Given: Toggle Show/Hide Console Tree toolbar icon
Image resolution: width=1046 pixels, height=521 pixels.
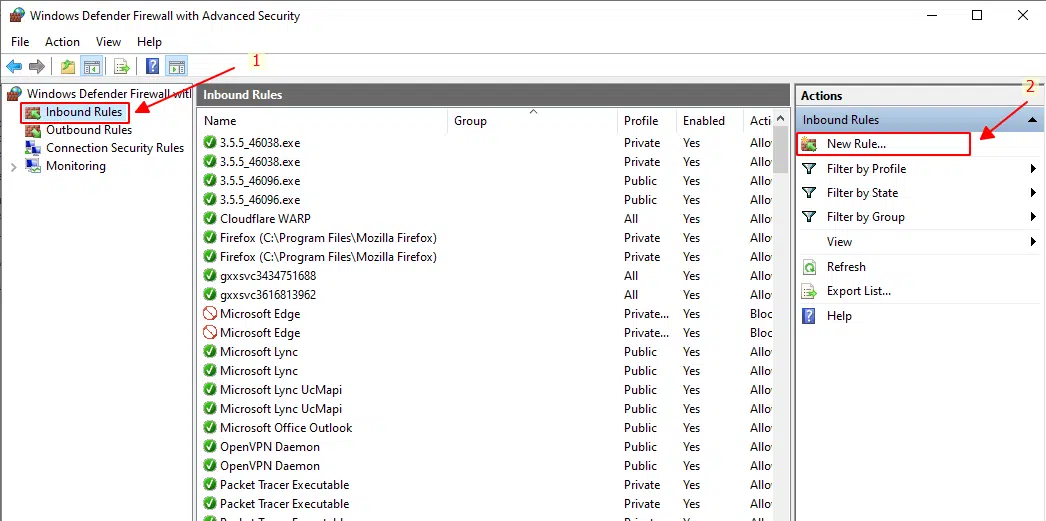Looking at the screenshot, I should pos(91,67).
